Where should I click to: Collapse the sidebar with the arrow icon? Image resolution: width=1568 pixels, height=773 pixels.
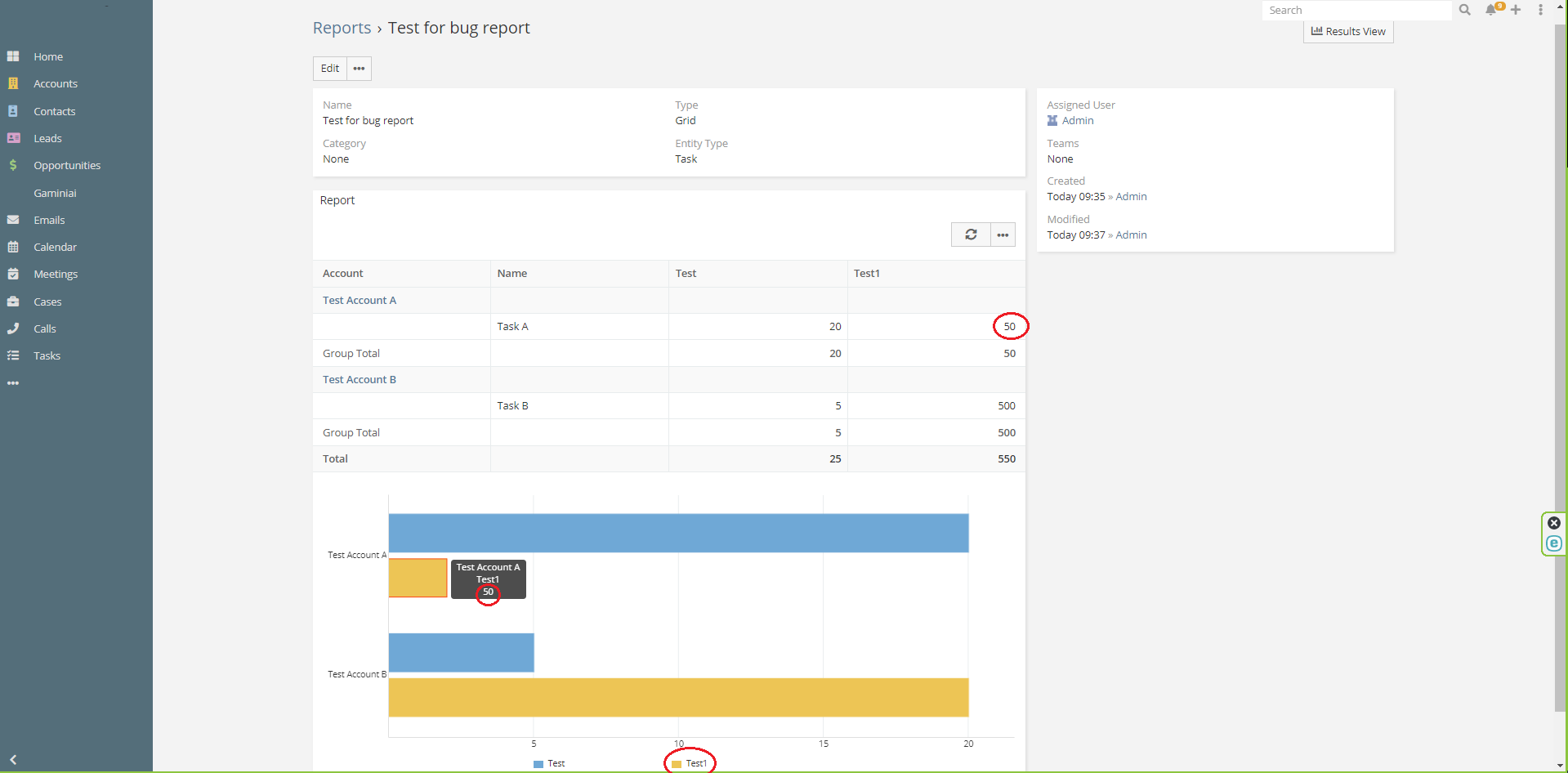(13, 759)
